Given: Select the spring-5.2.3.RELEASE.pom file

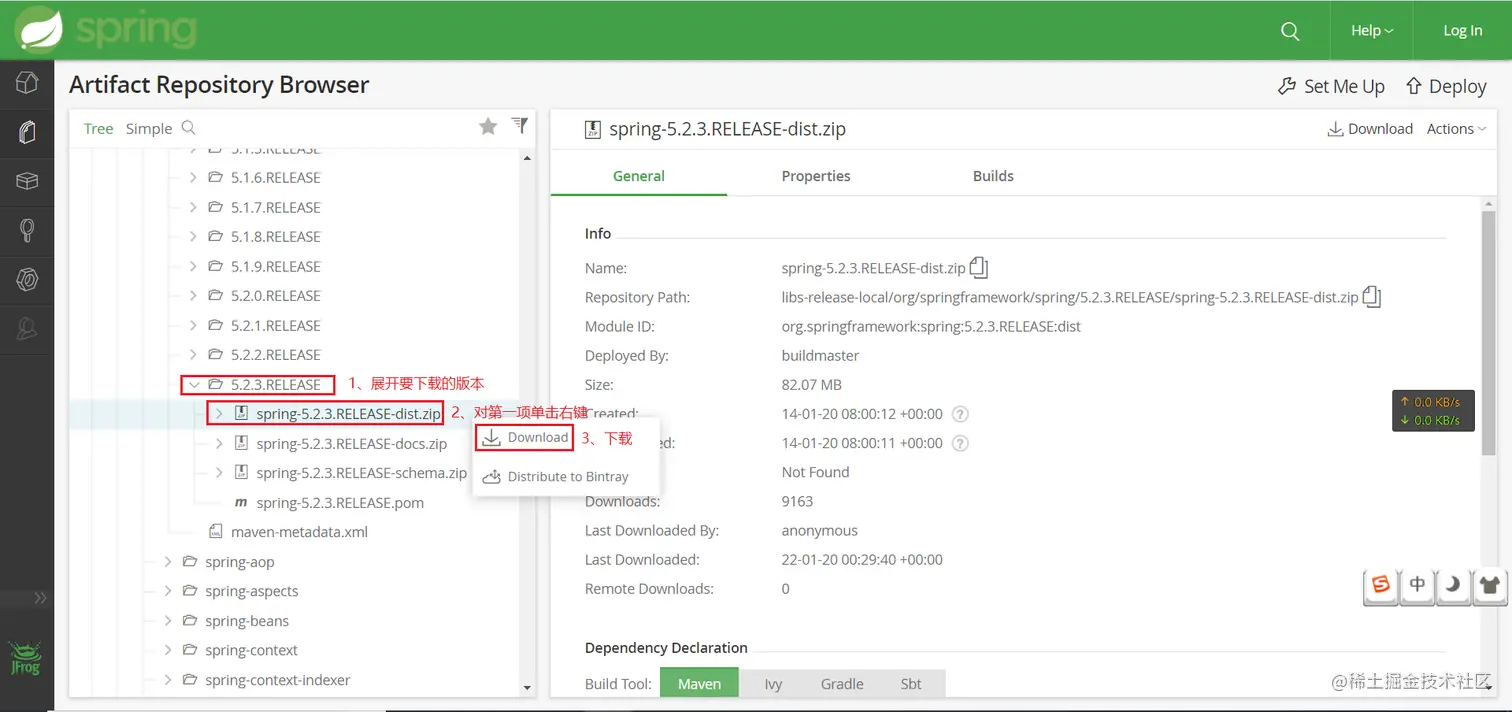Looking at the screenshot, I should click(x=340, y=502).
